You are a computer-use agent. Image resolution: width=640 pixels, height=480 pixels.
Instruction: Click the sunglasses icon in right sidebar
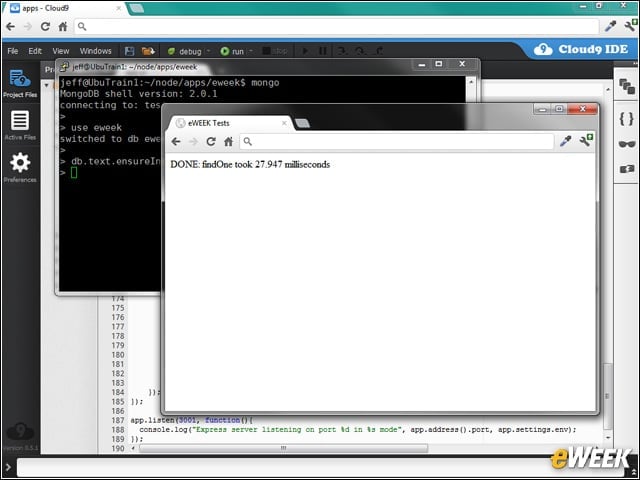coord(627,144)
